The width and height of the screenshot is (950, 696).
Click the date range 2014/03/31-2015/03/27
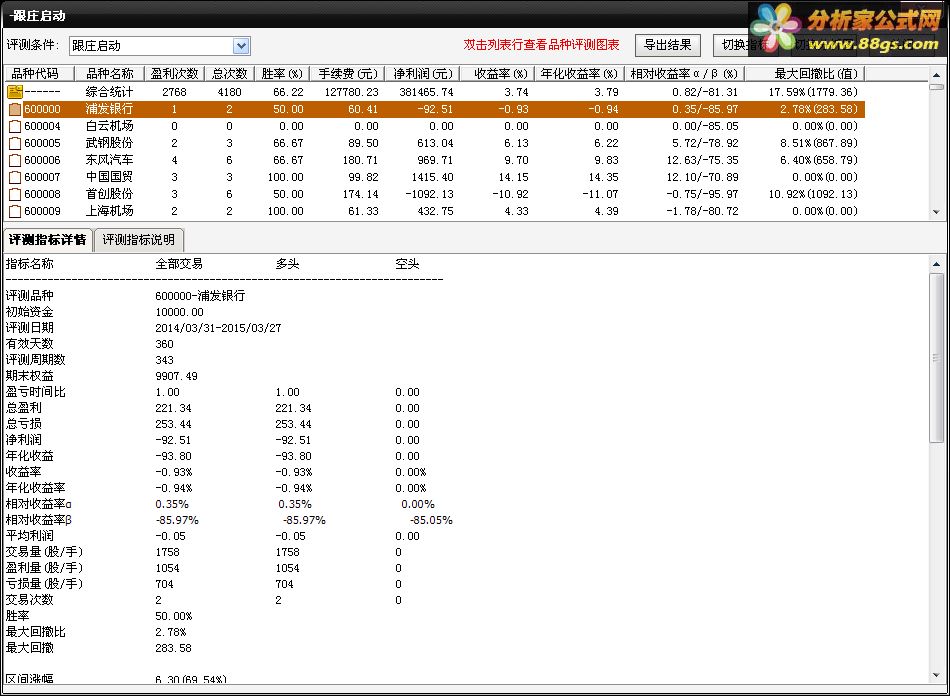[x=218, y=328]
